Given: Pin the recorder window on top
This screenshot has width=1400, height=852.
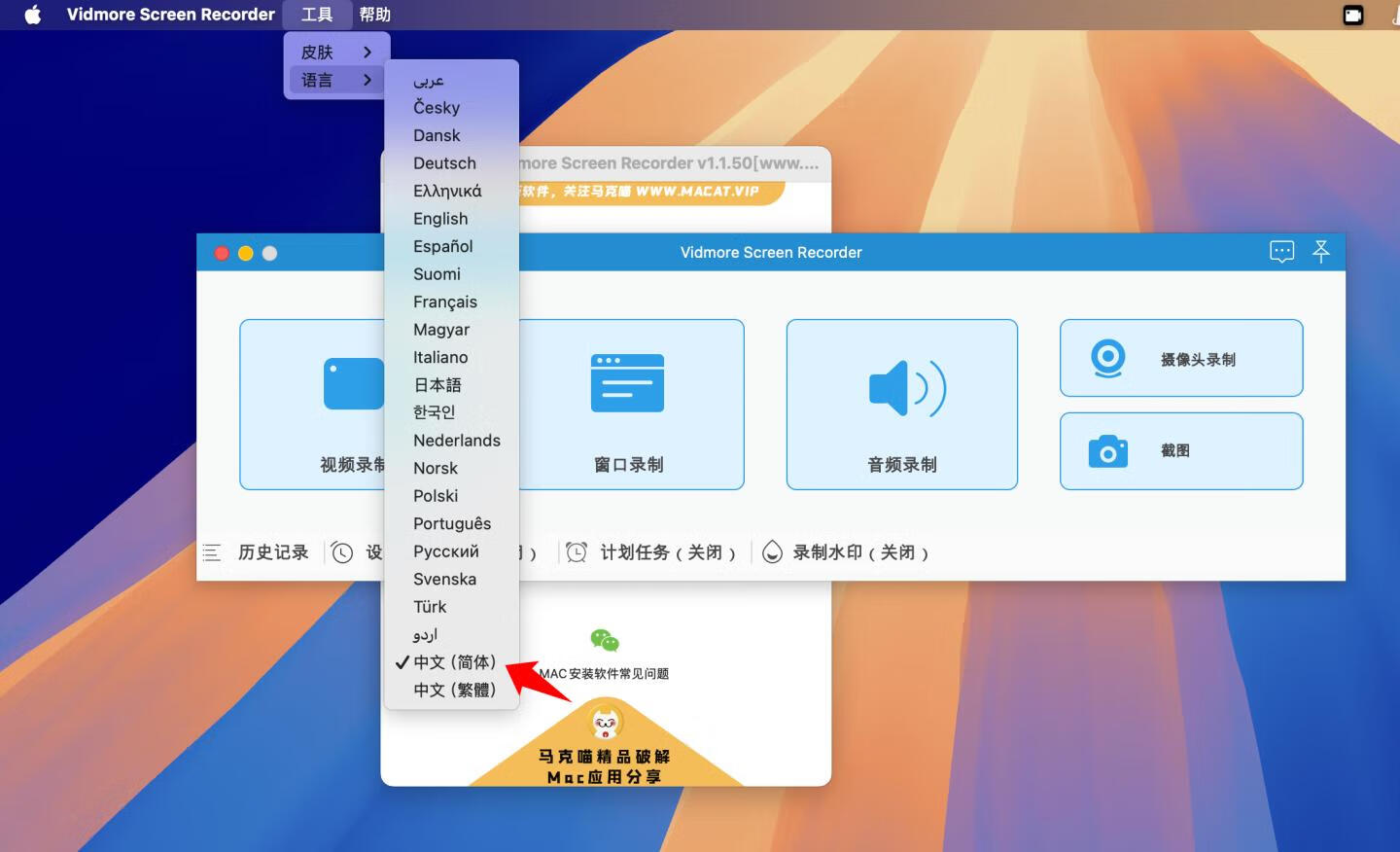Looking at the screenshot, I should point(1320,252).
